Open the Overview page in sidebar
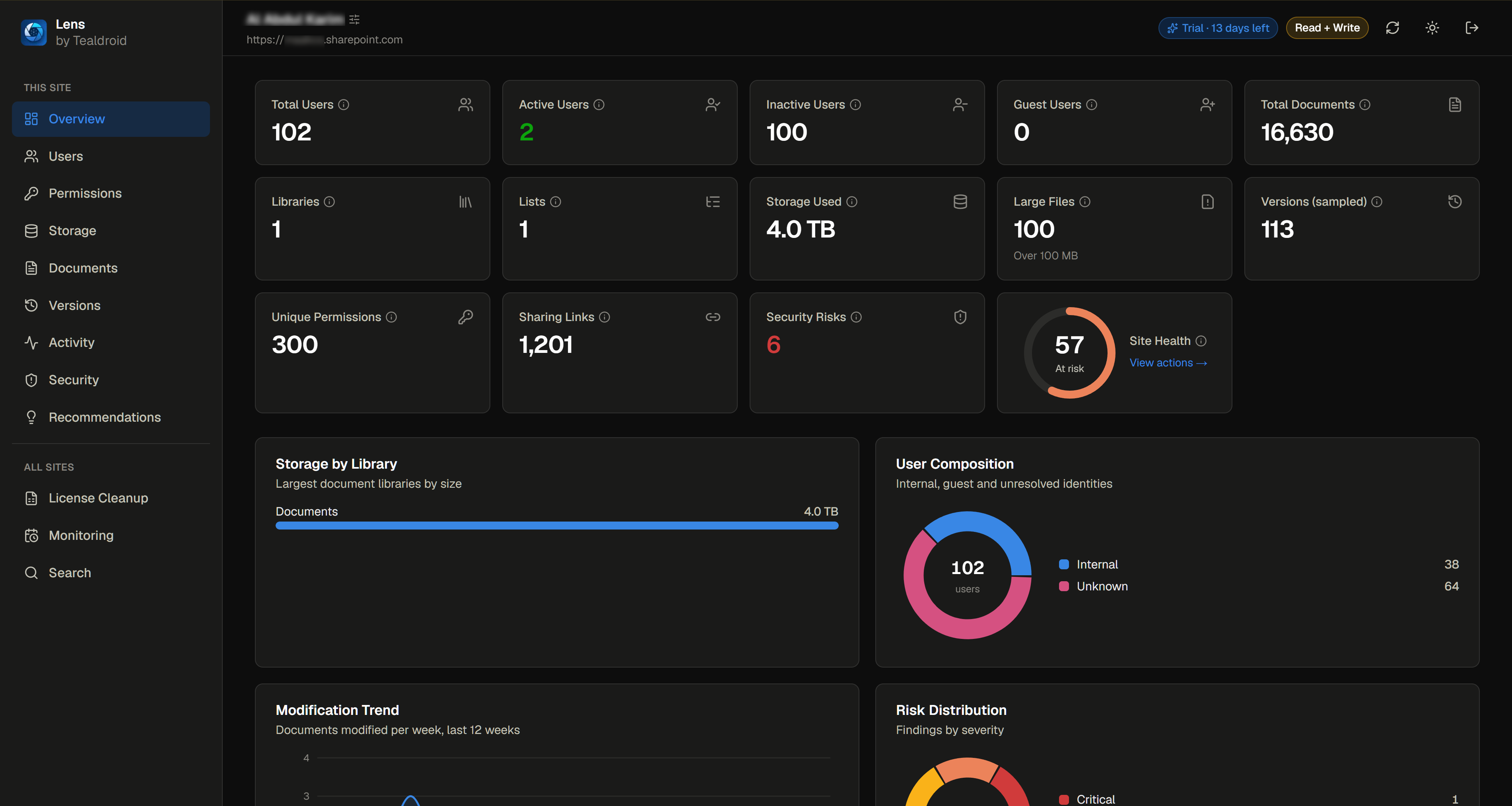The width and height of the screenshot is (1512, 806). pyautogui.click(x=111, y=119)
